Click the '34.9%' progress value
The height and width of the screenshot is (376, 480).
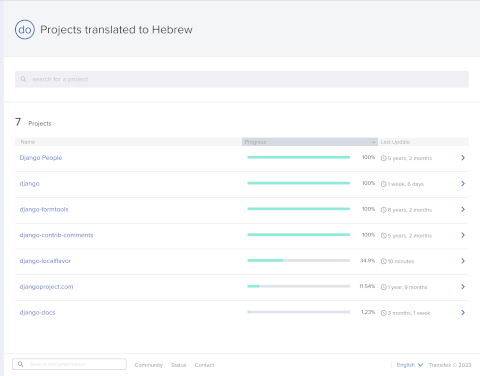coord(367,260)
